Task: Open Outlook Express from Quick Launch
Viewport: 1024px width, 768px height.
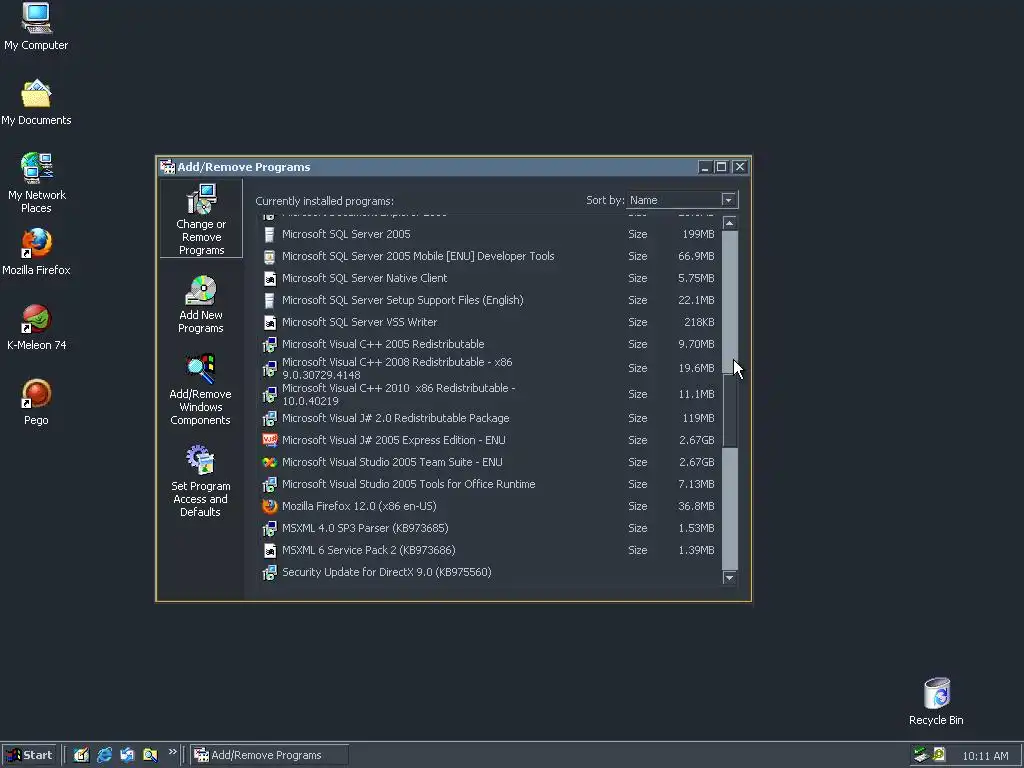Action: [127, 755]
